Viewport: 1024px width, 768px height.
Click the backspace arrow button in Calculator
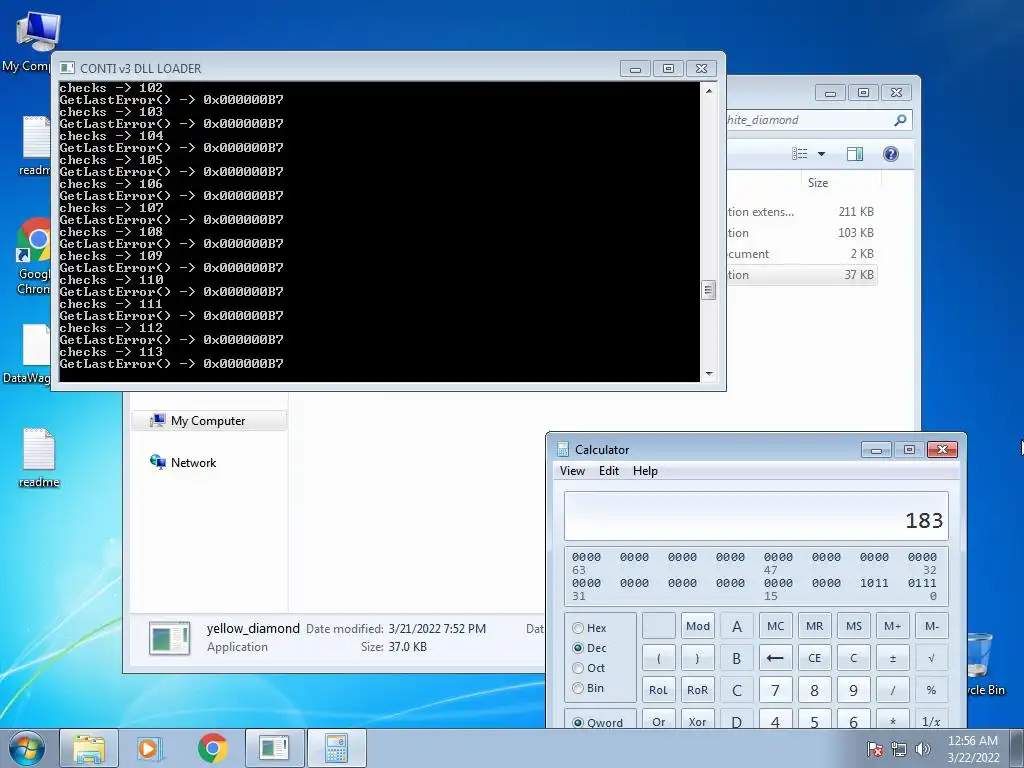[776, 658]
